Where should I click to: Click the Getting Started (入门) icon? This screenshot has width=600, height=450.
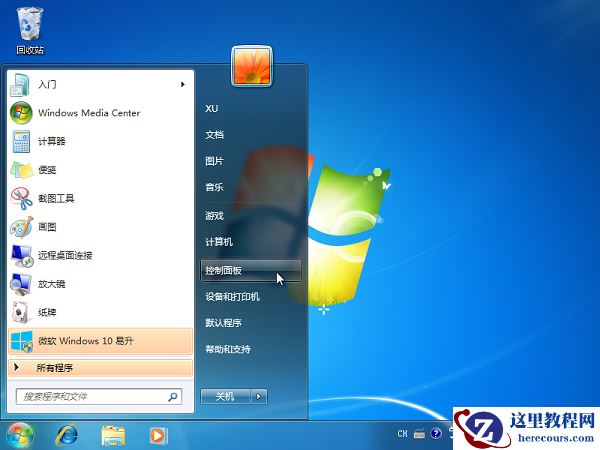20,85
